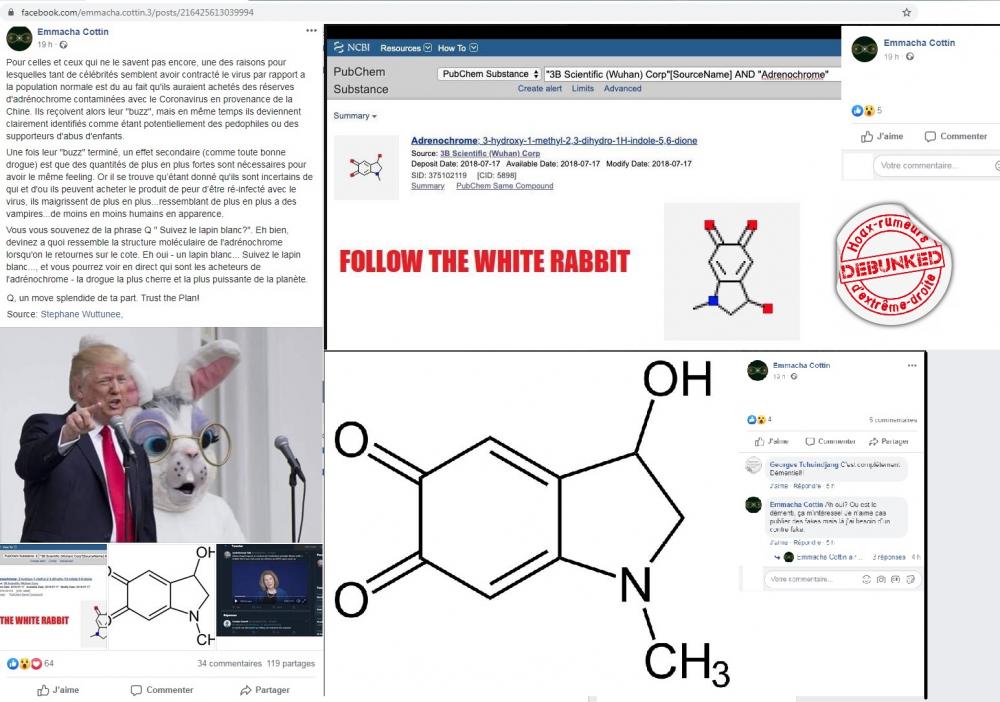The height and width of the screenshot is (702, 1000).
Task: Click 5 commentaires in lower-right post
Action: point(893,420)
